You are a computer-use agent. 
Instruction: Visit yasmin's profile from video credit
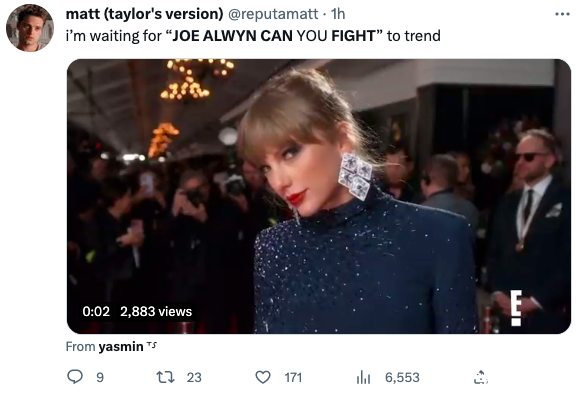(121, 346)
